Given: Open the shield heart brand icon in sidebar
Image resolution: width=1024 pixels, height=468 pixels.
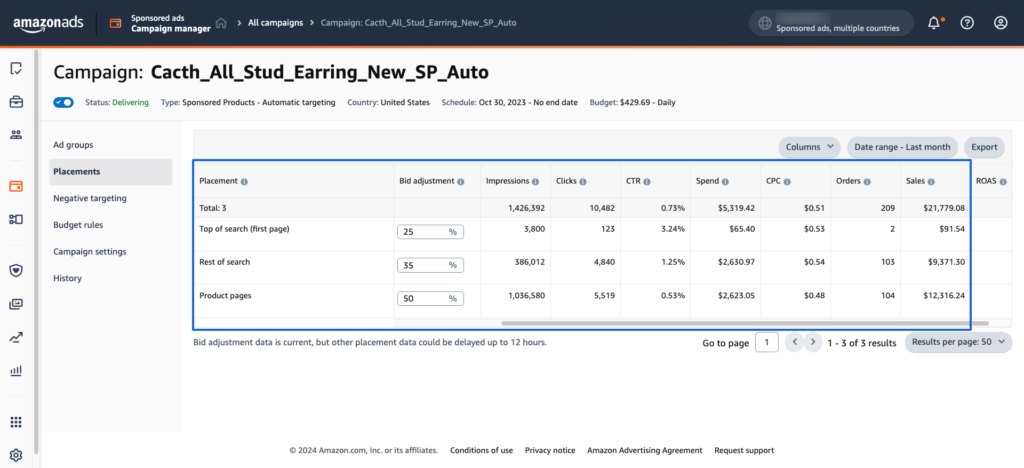Looking at the screenshot, I should [16, 270].
